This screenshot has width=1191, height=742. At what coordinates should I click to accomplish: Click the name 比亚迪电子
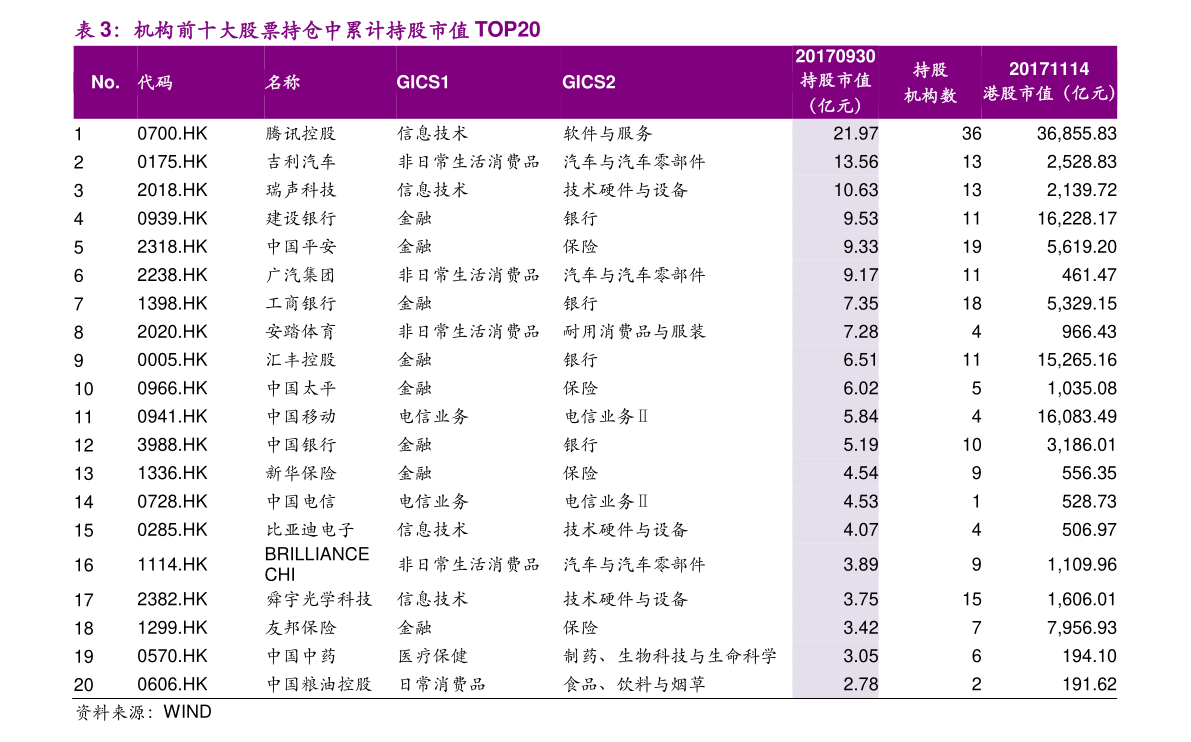[x=310, y=530]
